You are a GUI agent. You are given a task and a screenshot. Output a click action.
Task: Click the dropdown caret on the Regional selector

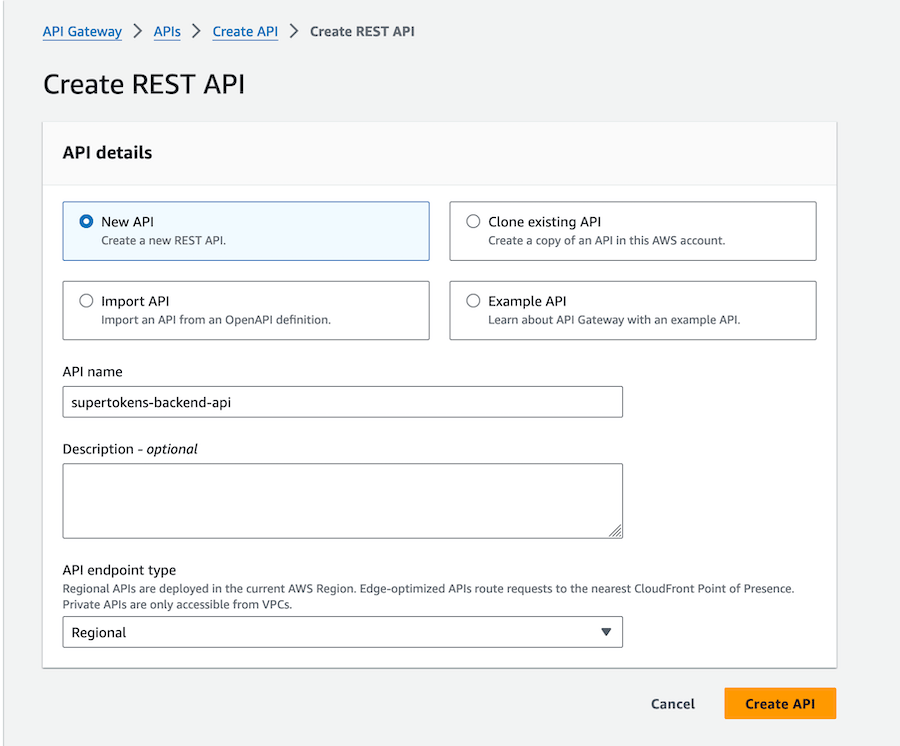[607, 632]
